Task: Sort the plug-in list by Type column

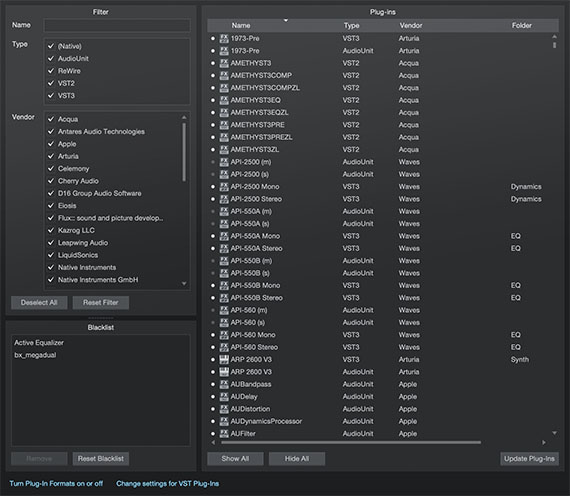Action: 352,25
